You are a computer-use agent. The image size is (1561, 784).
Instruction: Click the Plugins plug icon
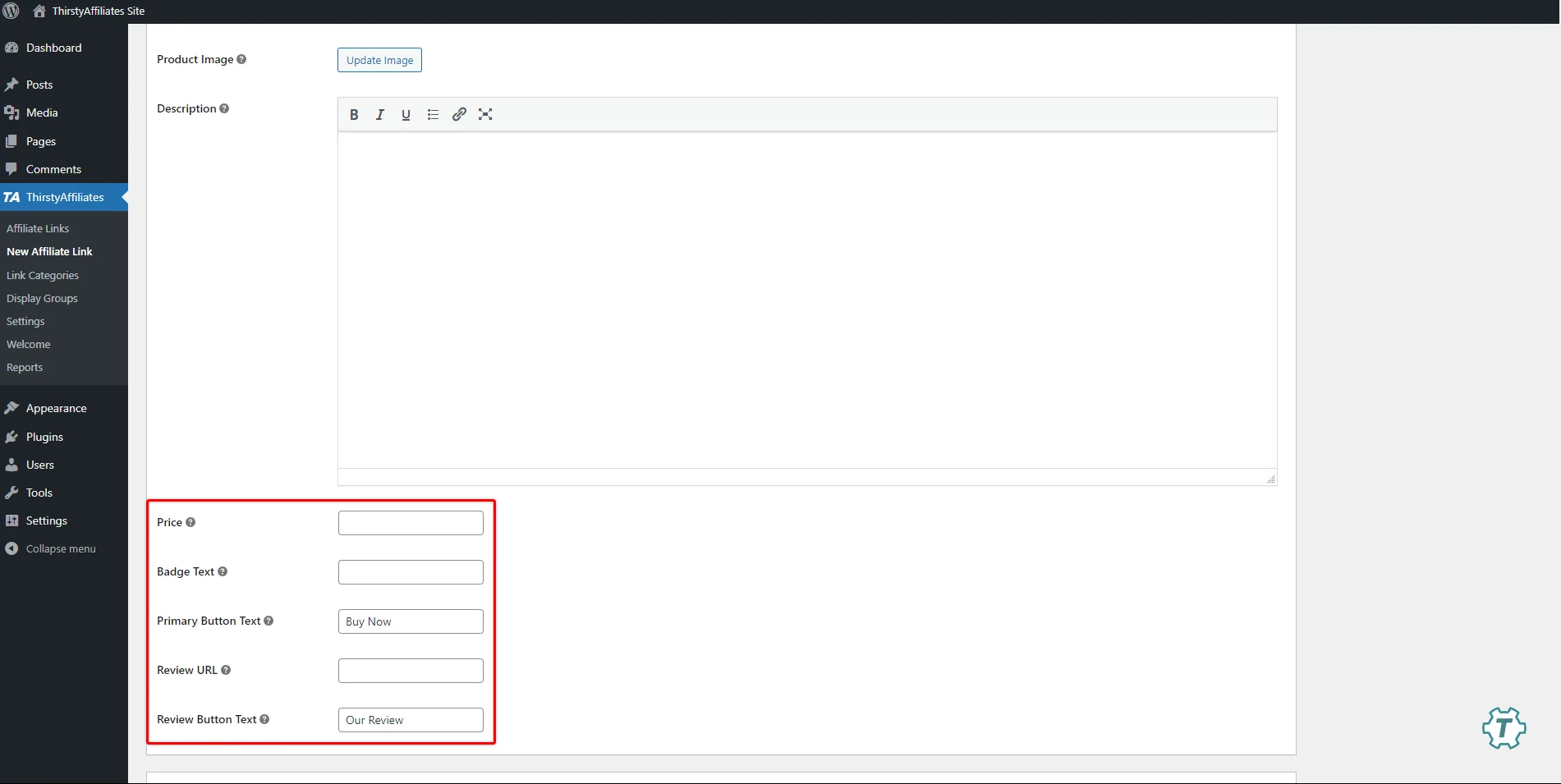(11, 437)
